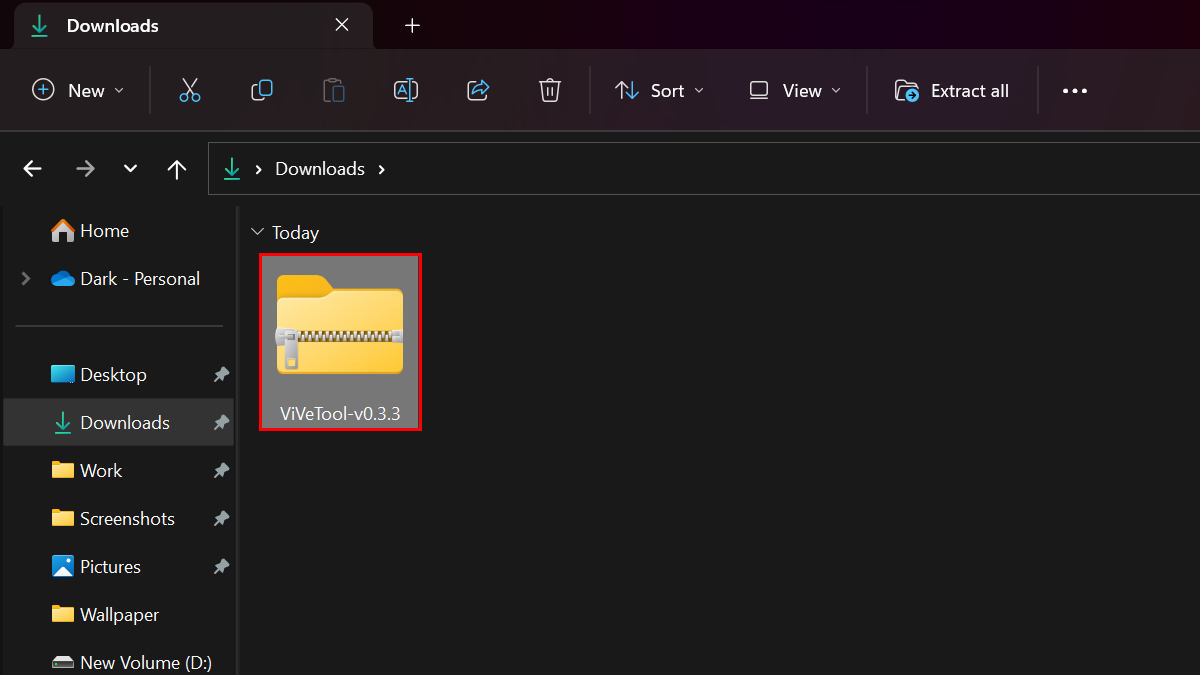The image size is (1200, 675).
Task: Open the New item dropdown
Action: (x=79, y=91)
